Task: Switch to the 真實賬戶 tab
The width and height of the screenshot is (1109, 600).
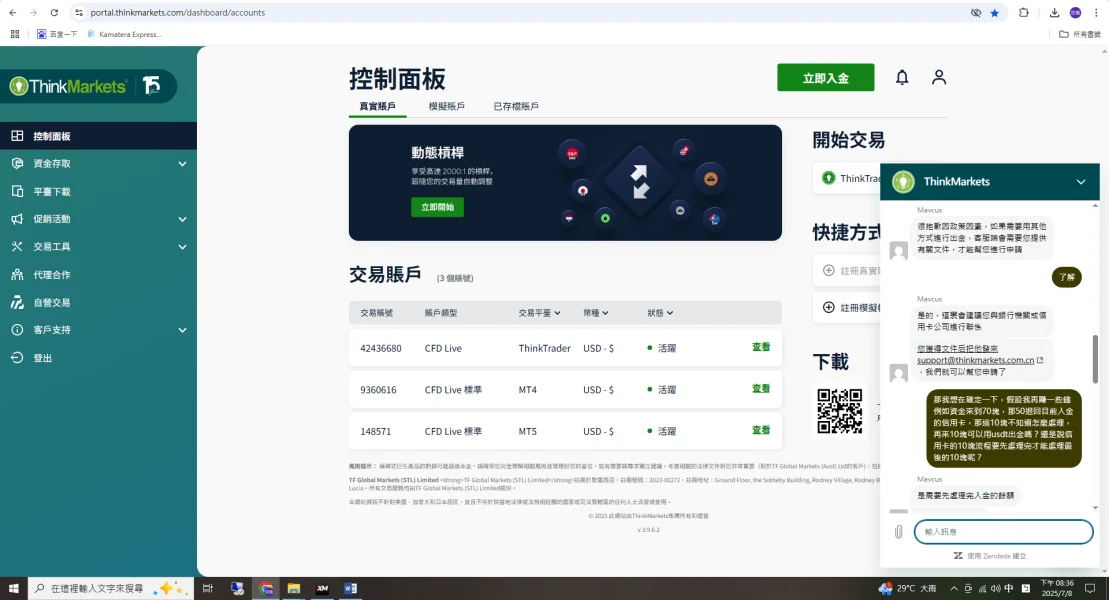Action: point(378,106)
